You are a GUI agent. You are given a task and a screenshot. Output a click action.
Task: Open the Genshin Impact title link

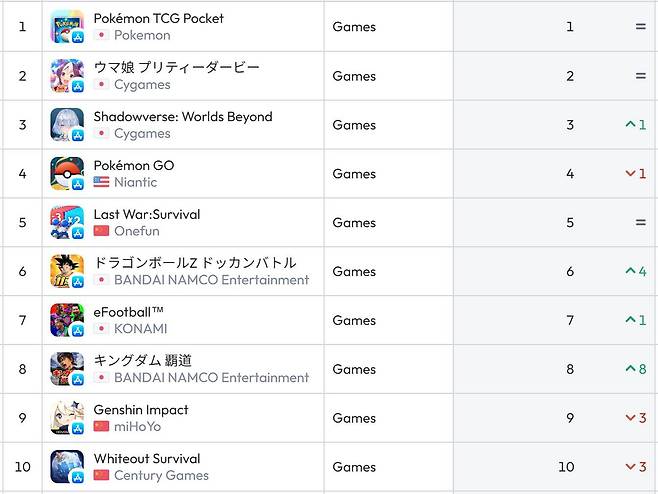pyautogui.click(x=140, y=410)
